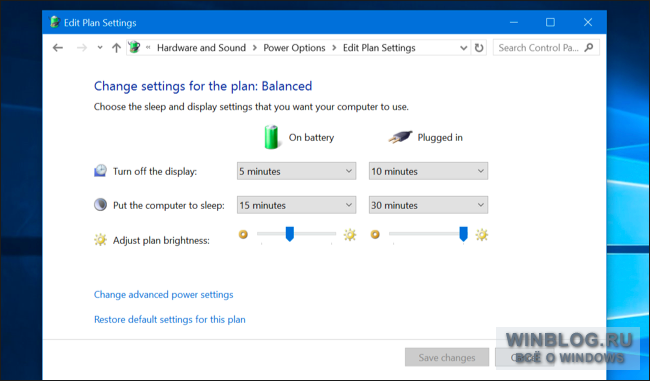Click the green battery icon
Screen dimensions: 650x381
pos(272,137)
